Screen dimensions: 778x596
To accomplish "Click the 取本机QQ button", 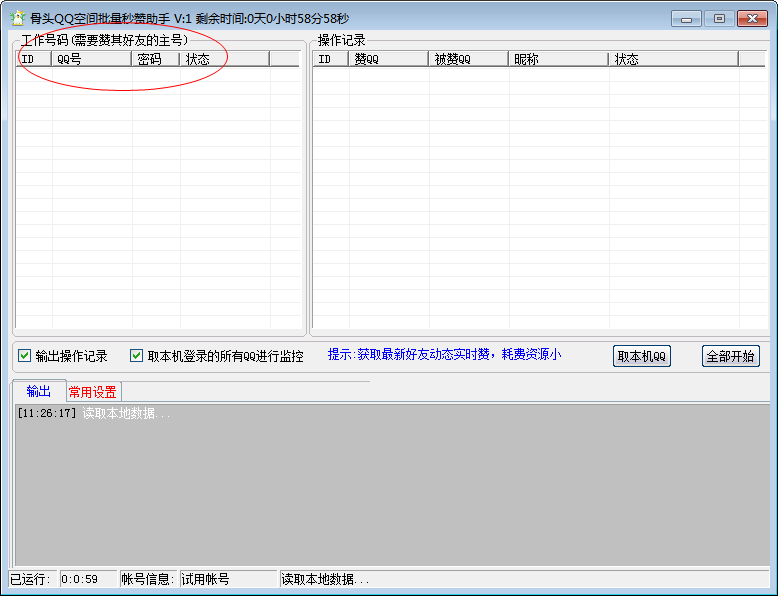I will [642, 356].
